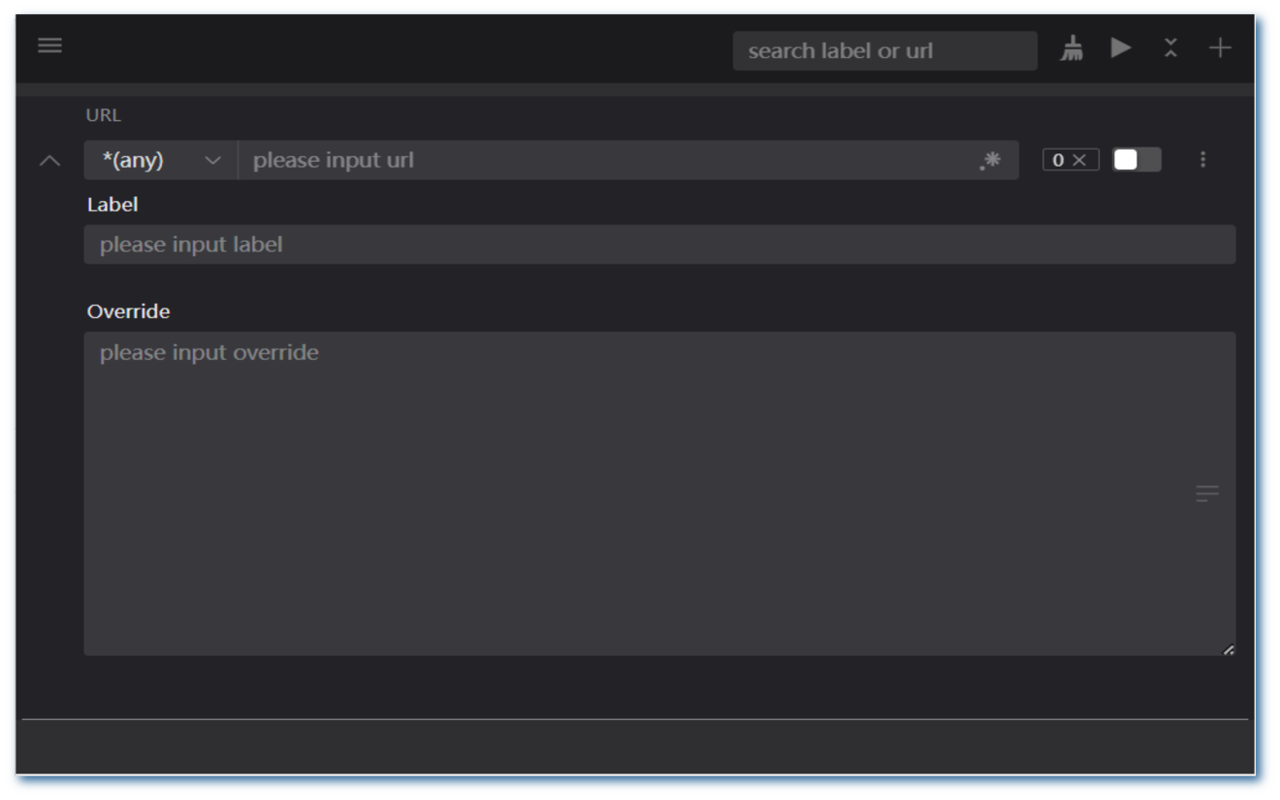Click the format icon inside the override editor
Image resolution: width=1280 pixels, height=800 pixels.
click(1207, 492)
